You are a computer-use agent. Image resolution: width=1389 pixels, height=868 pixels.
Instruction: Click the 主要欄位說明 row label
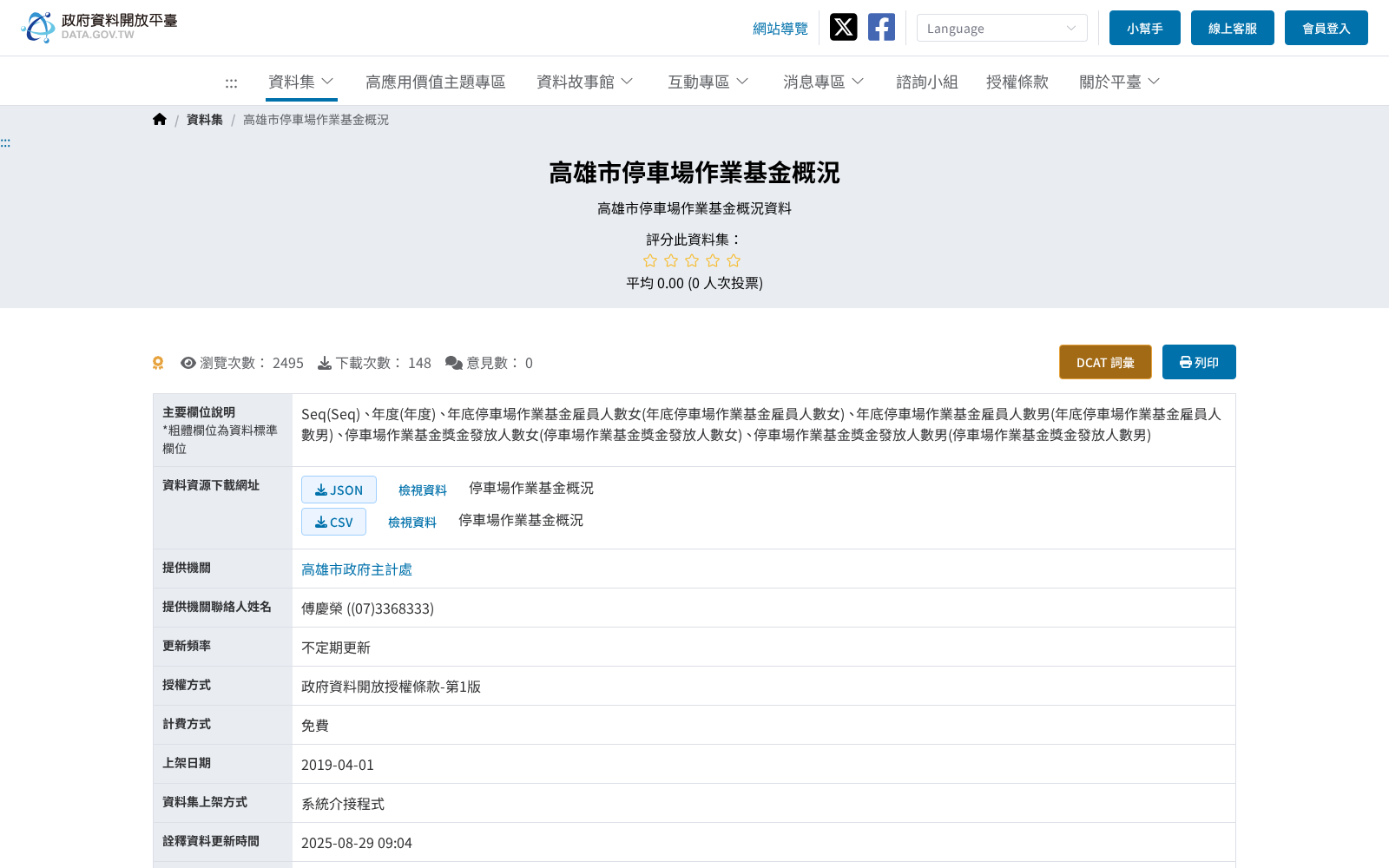pos(199,412)
